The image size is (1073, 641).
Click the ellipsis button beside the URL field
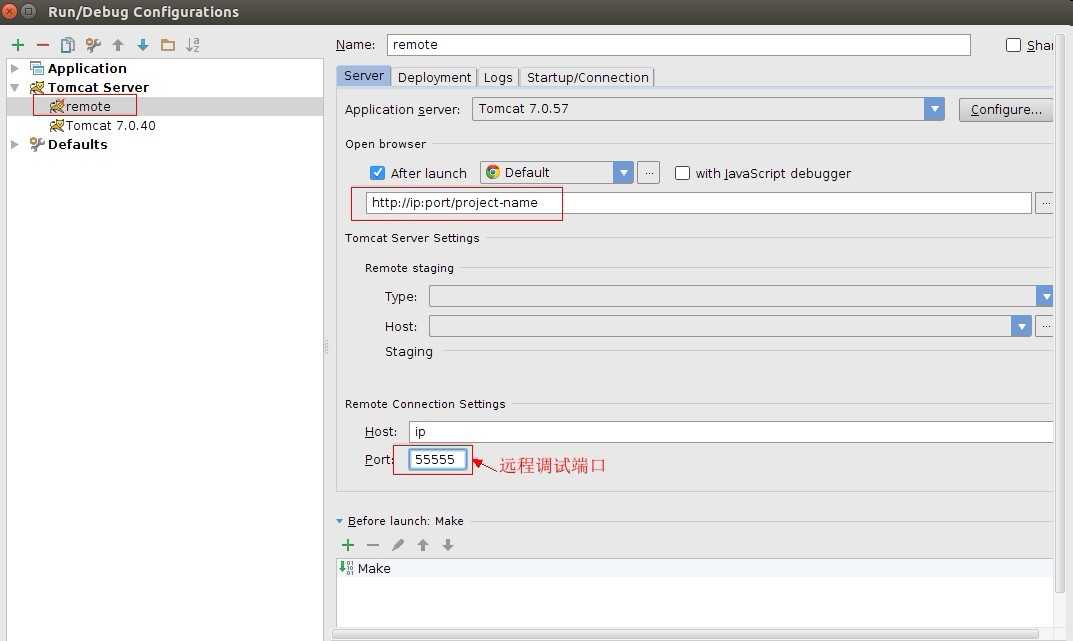pos(1045,202)
